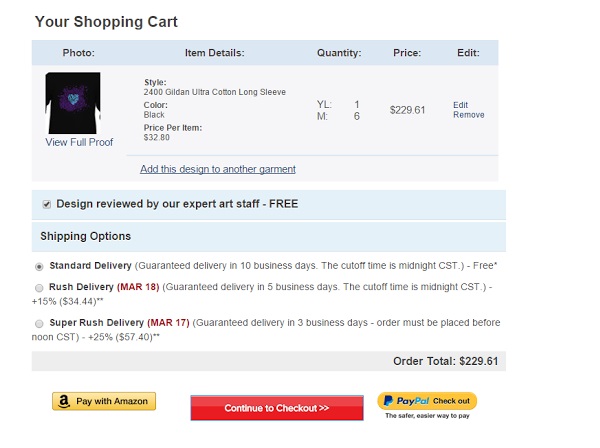Viewport: 600px width, 448px height.
Task: Select the Standard Delivery radio button
Action: click(40, 266)
